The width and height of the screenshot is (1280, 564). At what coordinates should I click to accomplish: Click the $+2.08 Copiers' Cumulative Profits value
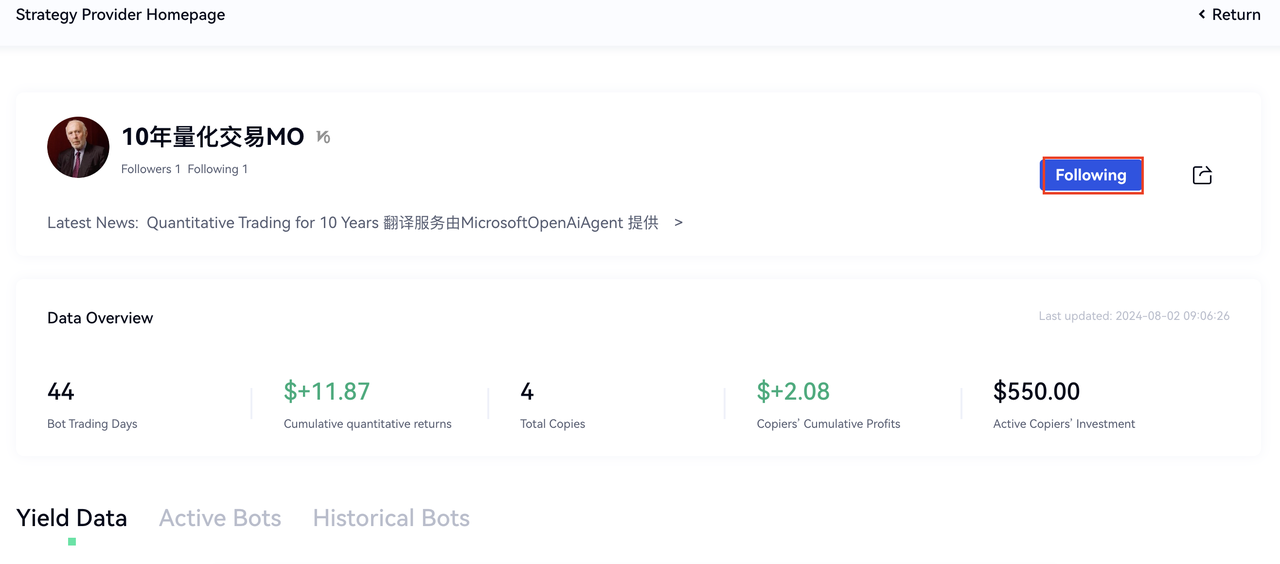[793, 391]
